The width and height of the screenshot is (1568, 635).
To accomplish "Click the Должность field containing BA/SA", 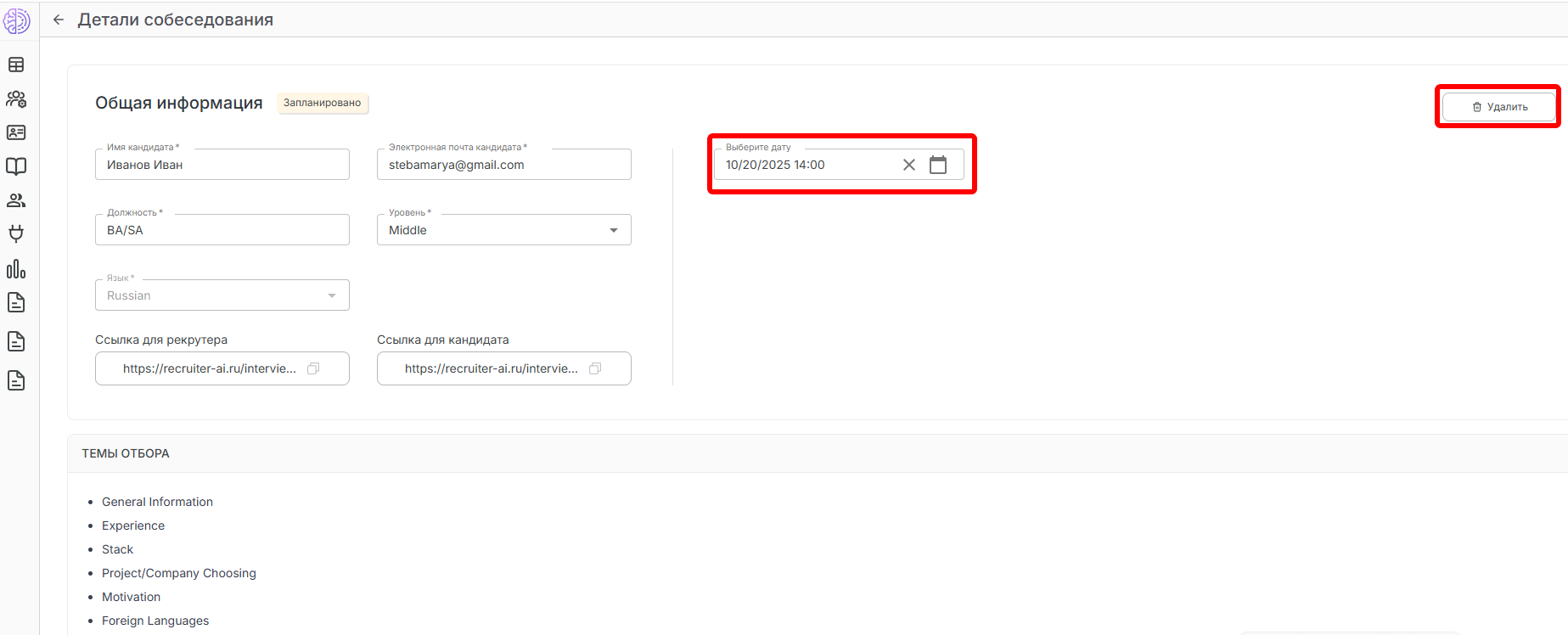I will [x=222, y=230].
